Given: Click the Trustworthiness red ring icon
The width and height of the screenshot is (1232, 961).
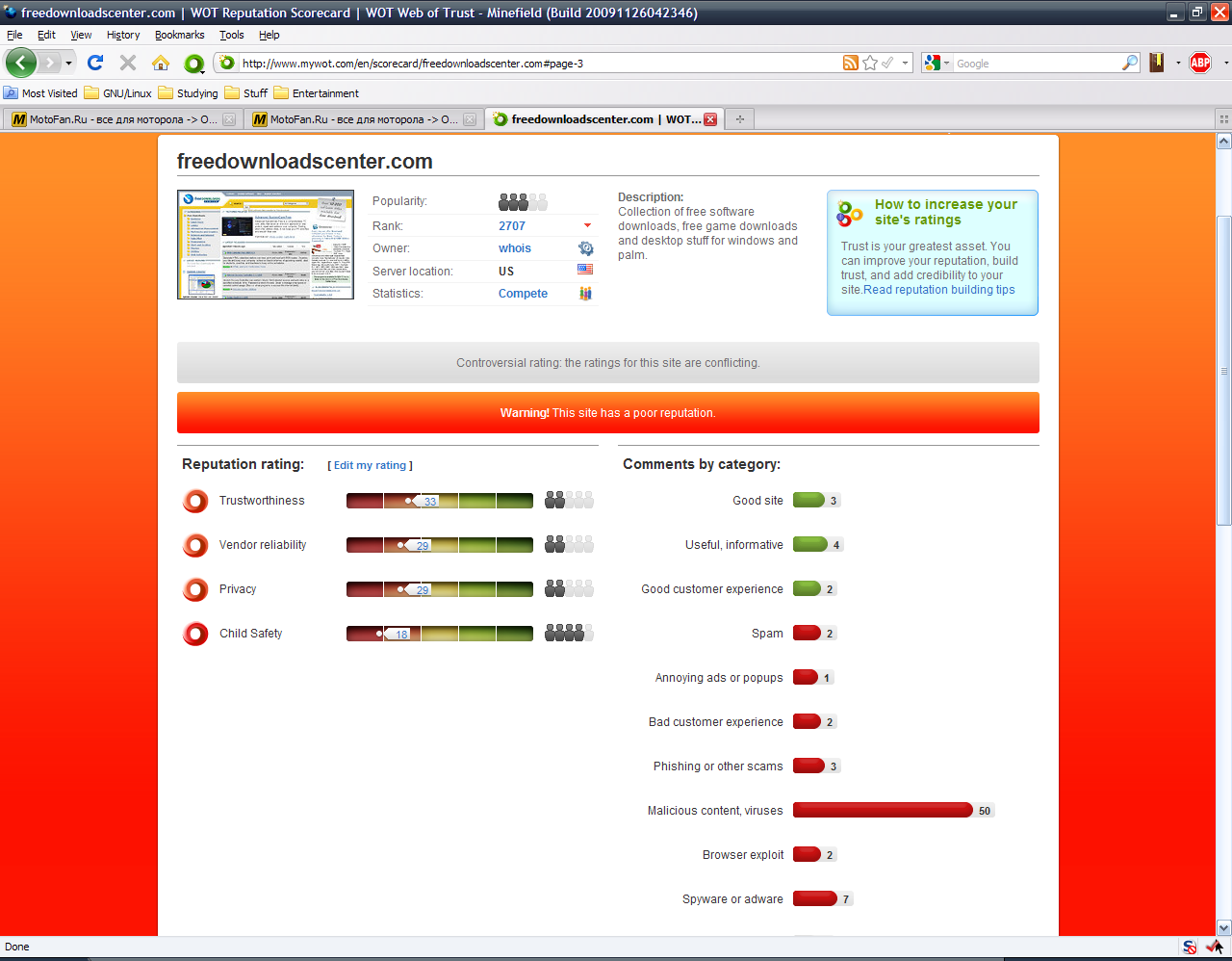Looking at the screenshot, I should point(195,501).
